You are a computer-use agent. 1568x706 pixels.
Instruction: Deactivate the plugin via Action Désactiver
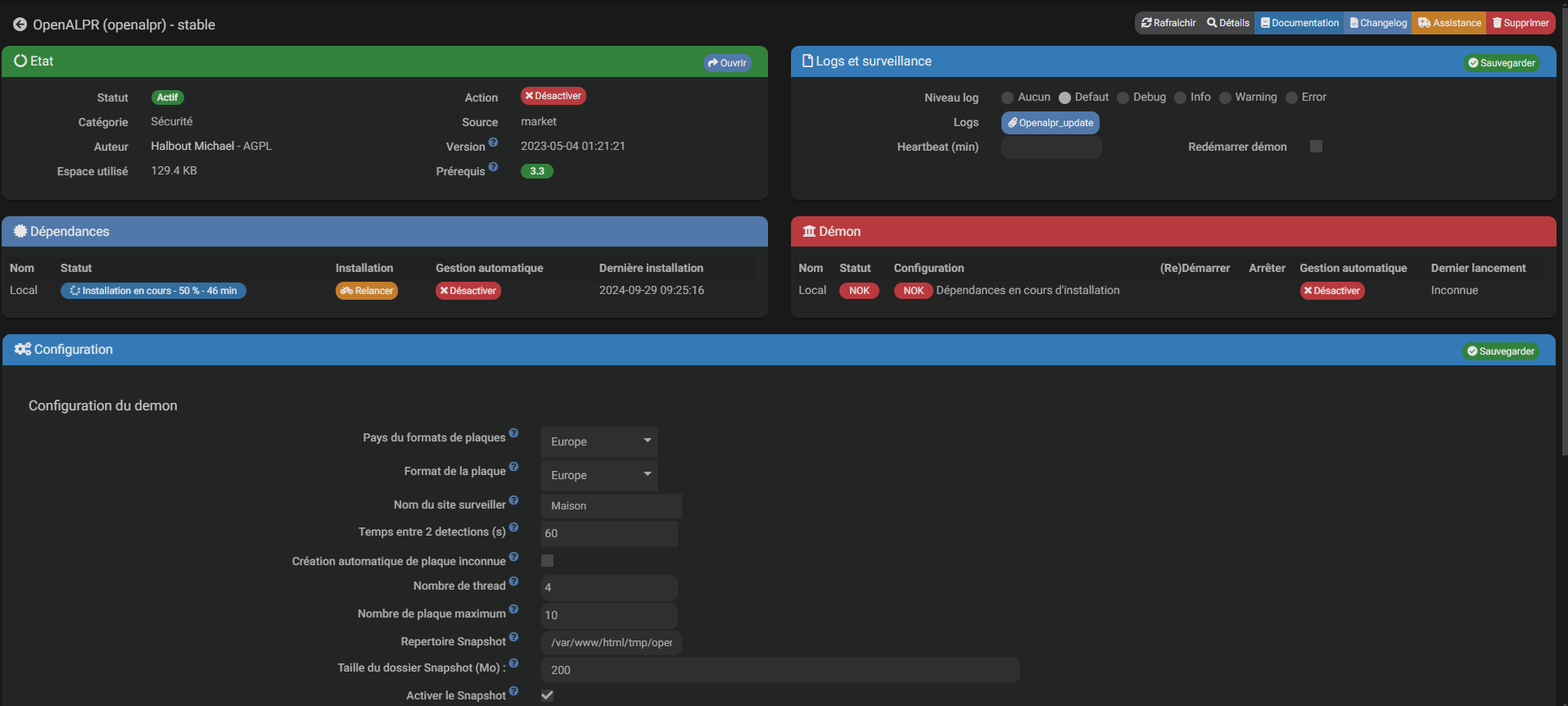554,96
